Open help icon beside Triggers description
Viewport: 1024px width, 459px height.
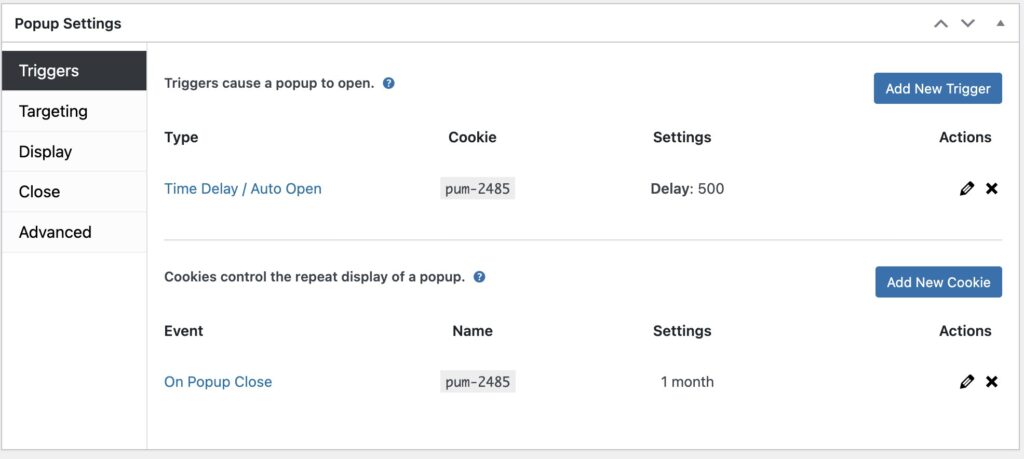pyautogui.click(x=389, y=84)
